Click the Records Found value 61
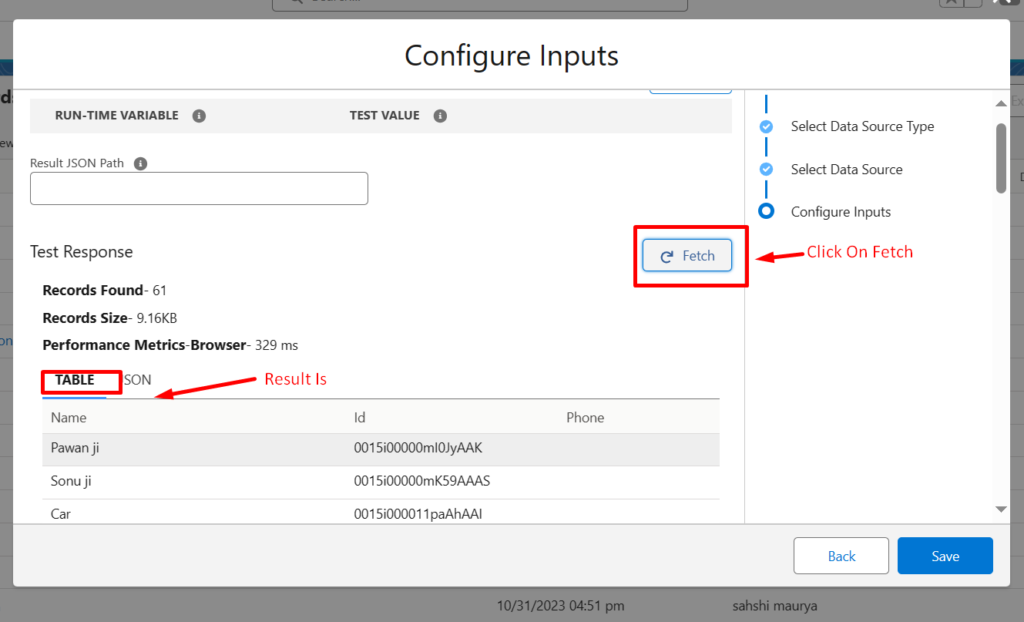This screenshot has height=622, width=1024. tap(159, 290)
